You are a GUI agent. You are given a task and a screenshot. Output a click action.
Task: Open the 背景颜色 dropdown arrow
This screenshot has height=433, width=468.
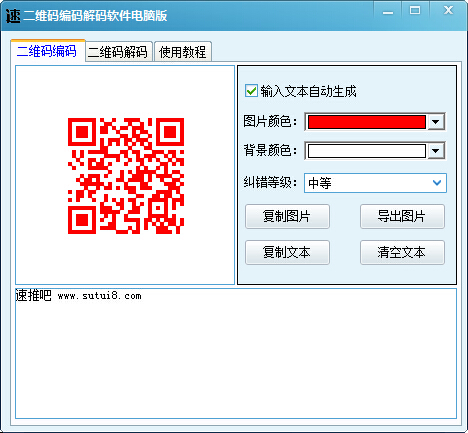click(436, 151)
